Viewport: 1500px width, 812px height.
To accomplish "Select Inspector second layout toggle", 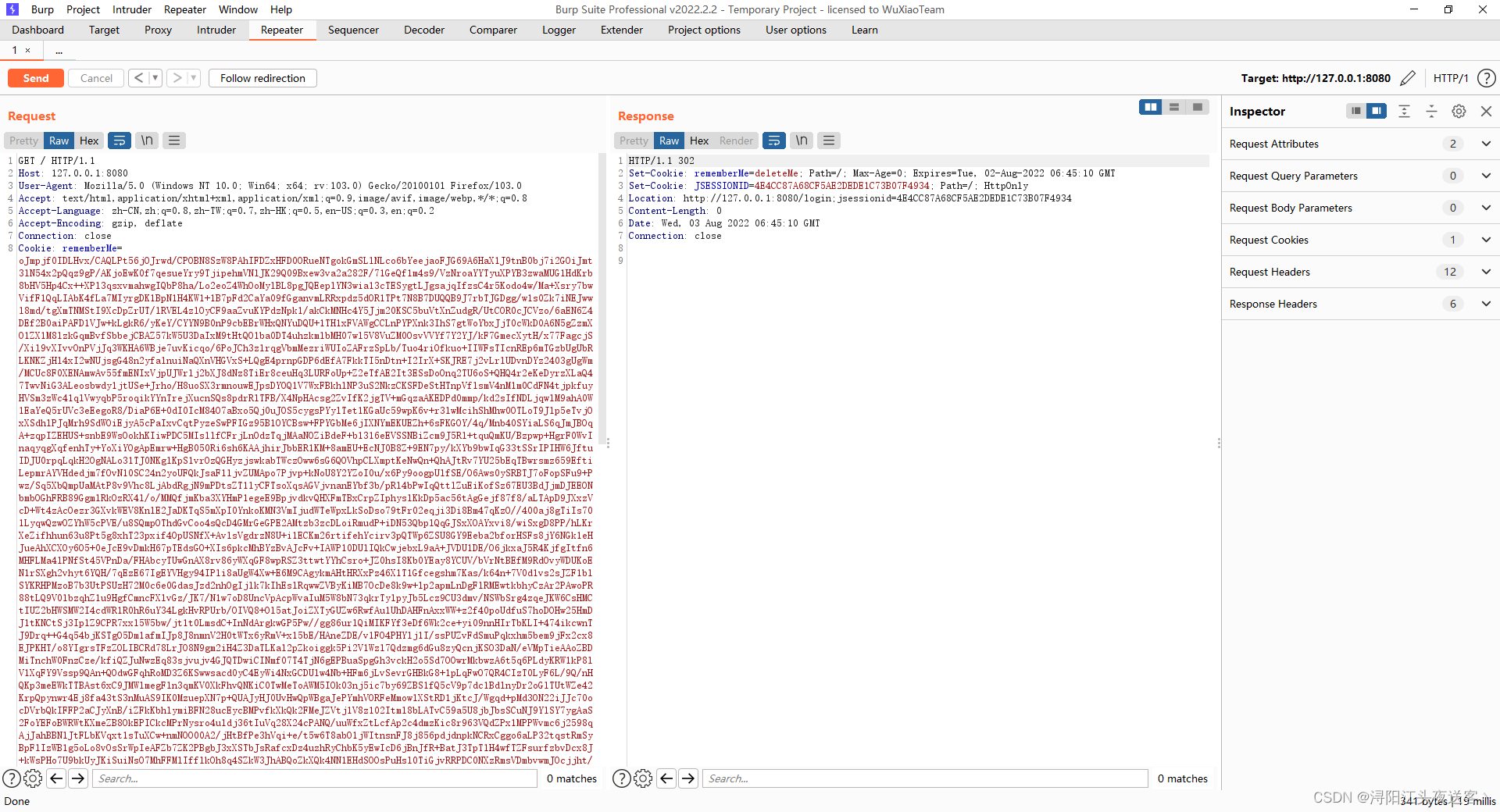I will pyautogui.click(x=1377, y=111).
